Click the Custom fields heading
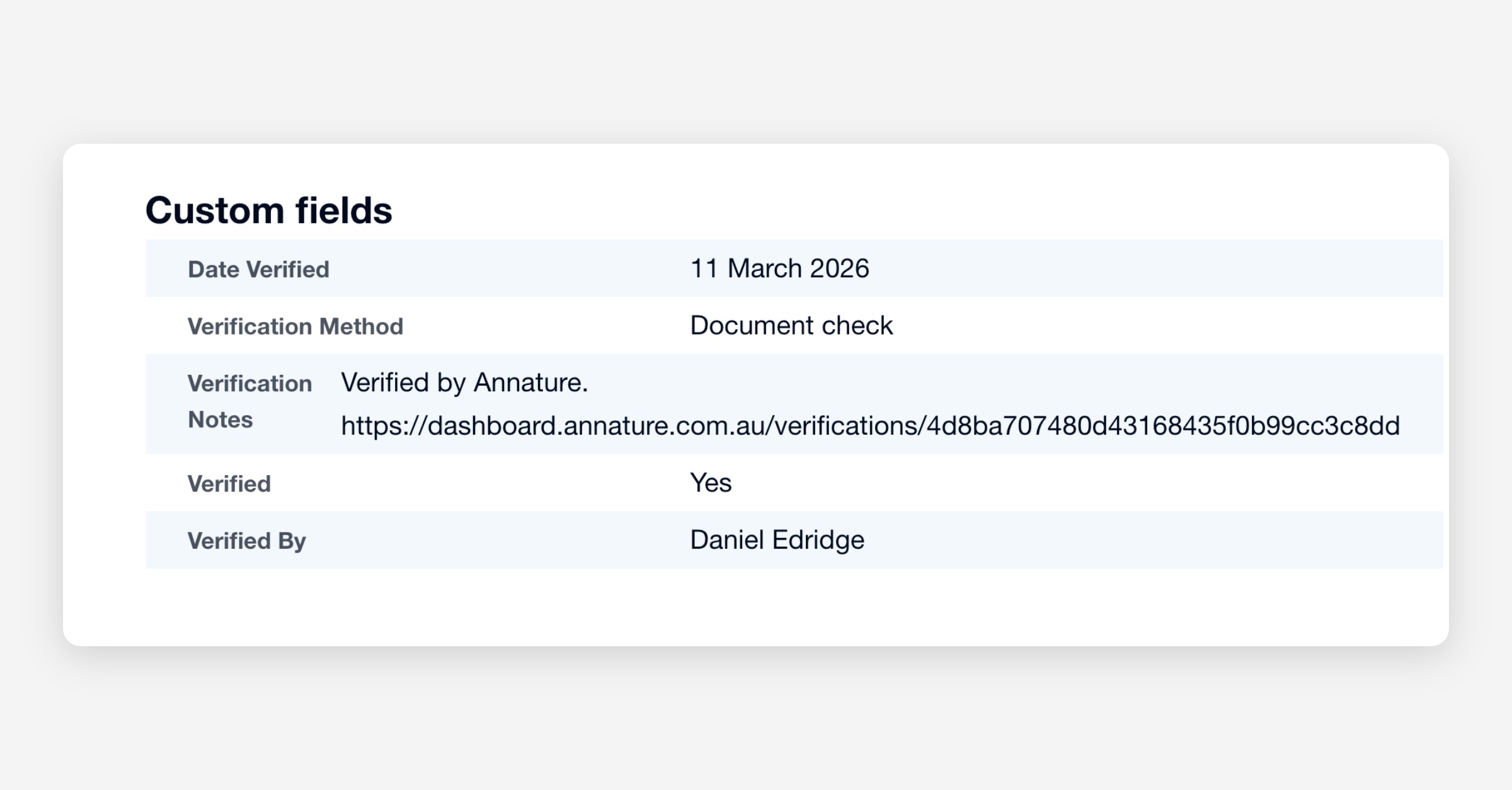The height and width of the screenshot is (790, 1512). (268, 210)
